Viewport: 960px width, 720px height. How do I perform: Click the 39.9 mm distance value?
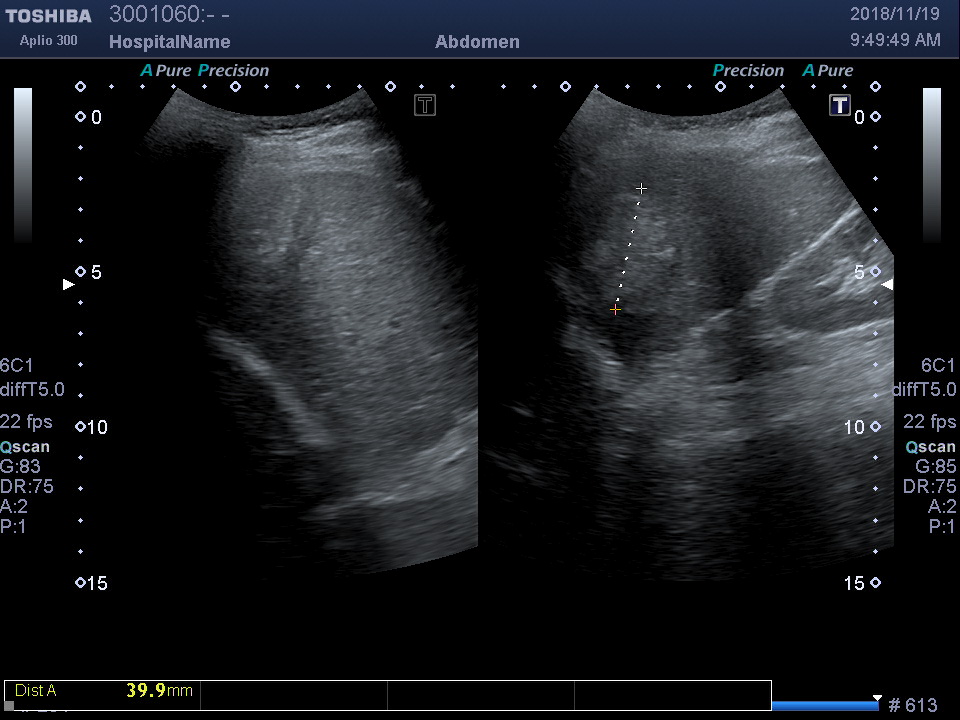(159, 691)
